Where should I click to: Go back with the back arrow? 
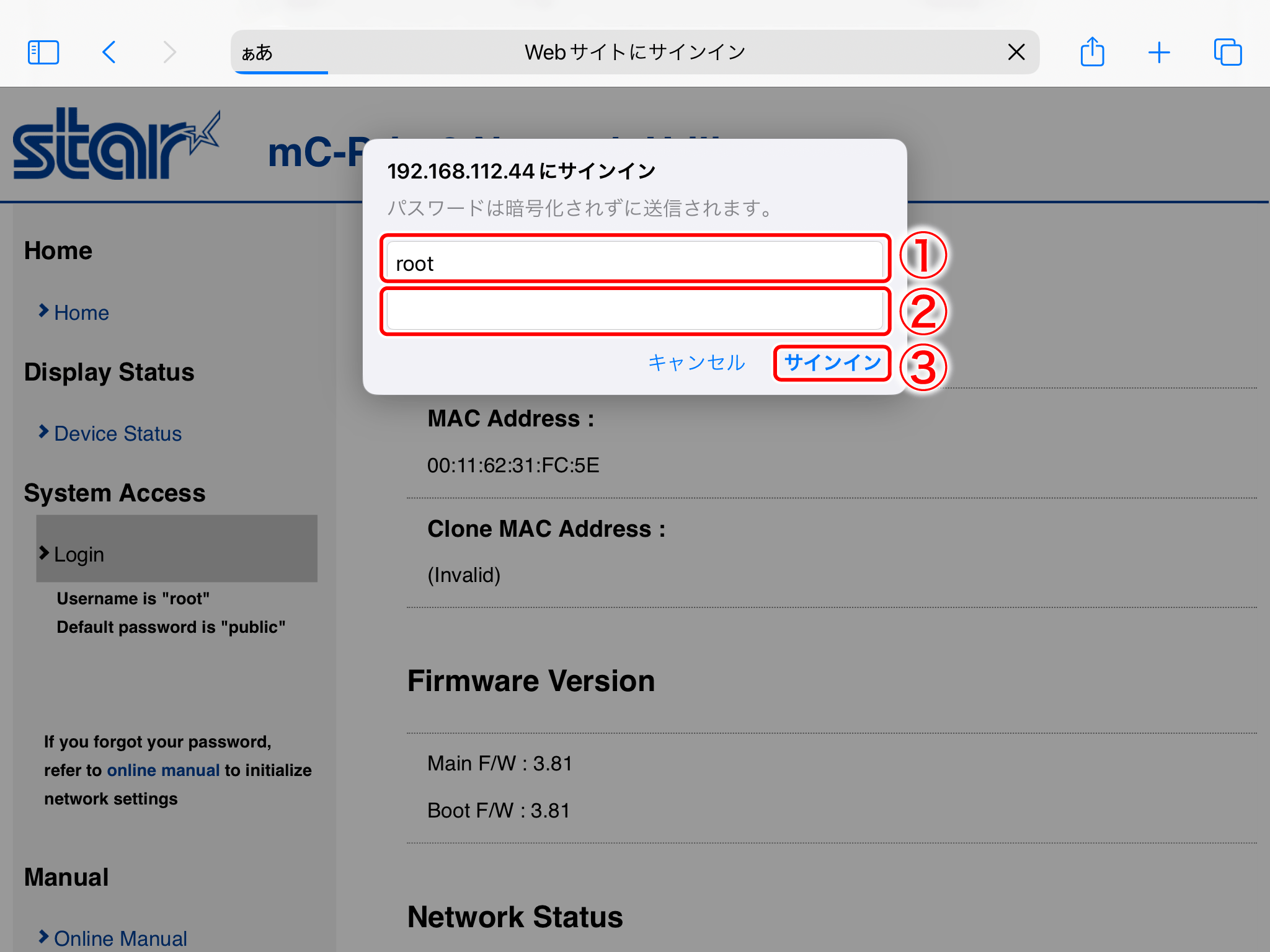click(x=109, y=52)
